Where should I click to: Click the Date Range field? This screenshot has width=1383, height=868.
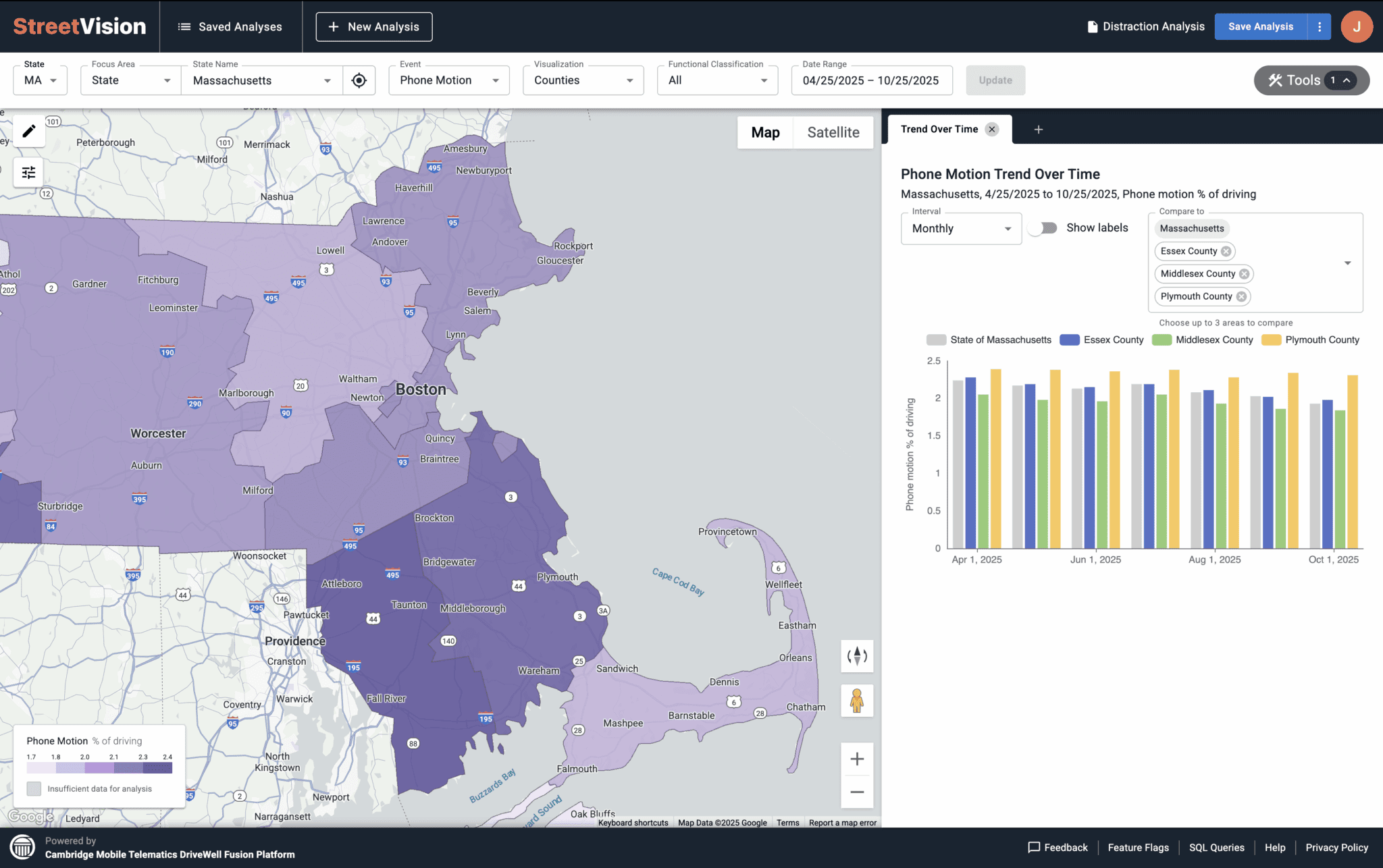point(871,80)
